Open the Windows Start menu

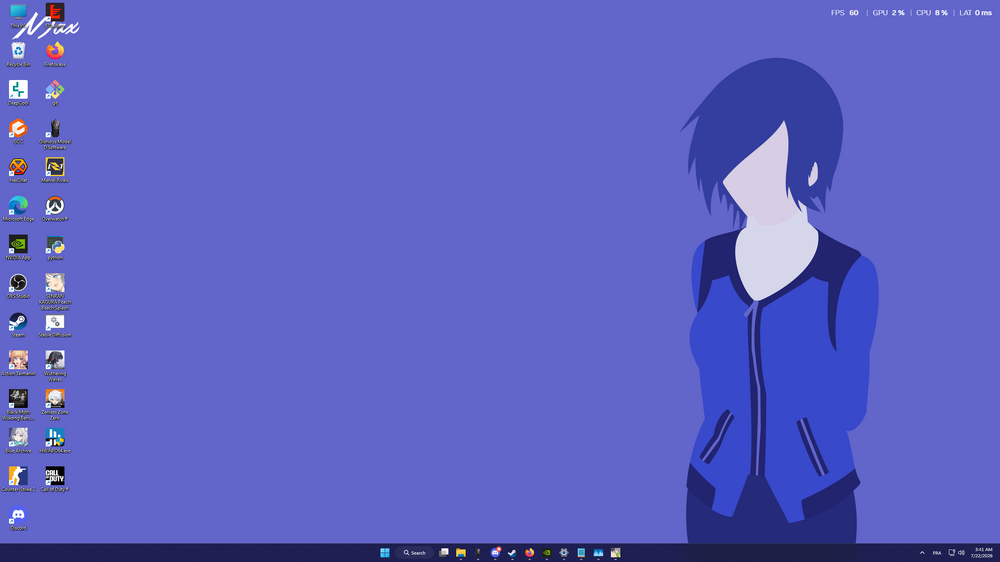[x=385, y=552]
